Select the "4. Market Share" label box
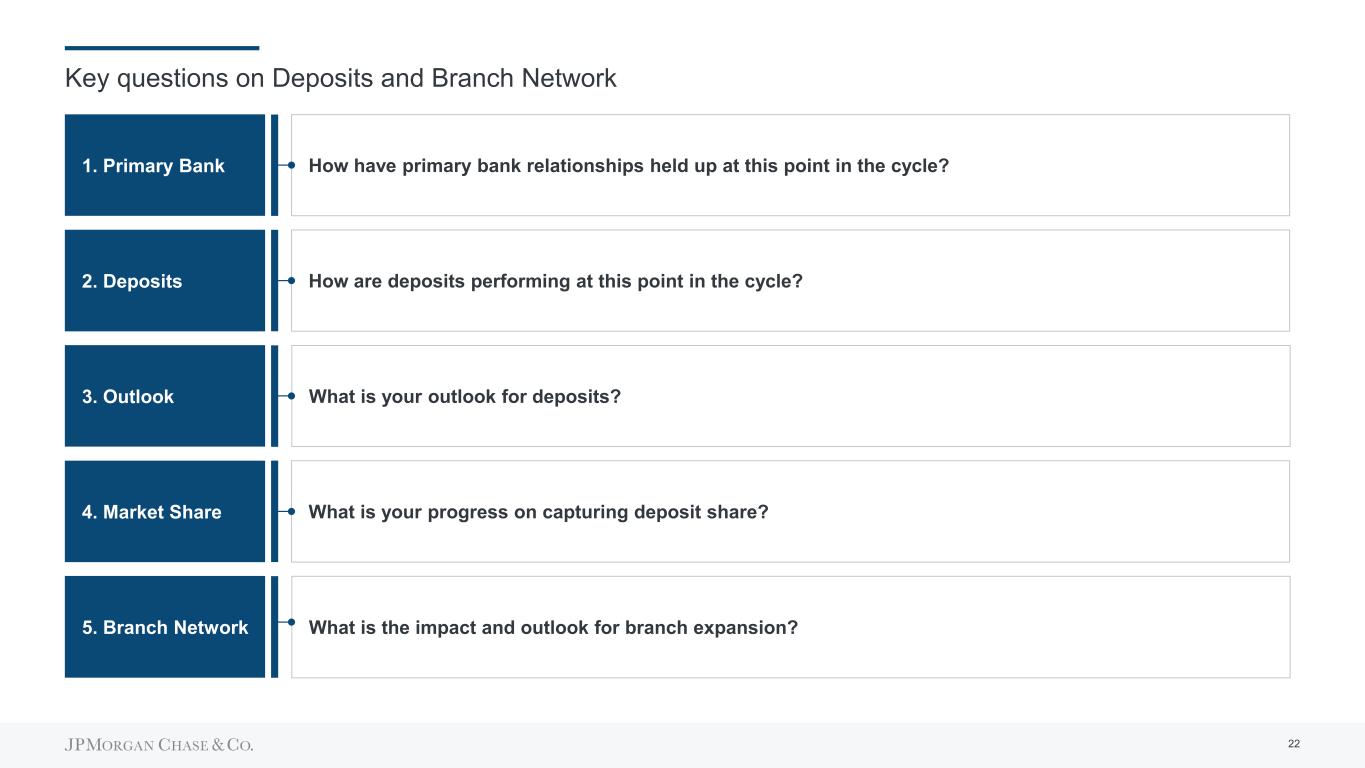 coord(165,511)
